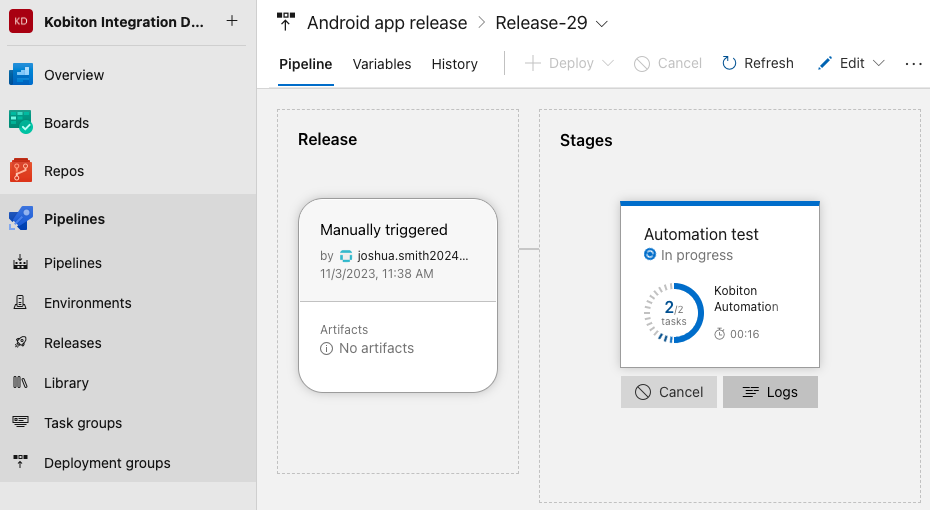Open the more actions ellipsis menu
The width and height of the screenshot is (930, 510).
pyautogui.click(x=913, y=63)
